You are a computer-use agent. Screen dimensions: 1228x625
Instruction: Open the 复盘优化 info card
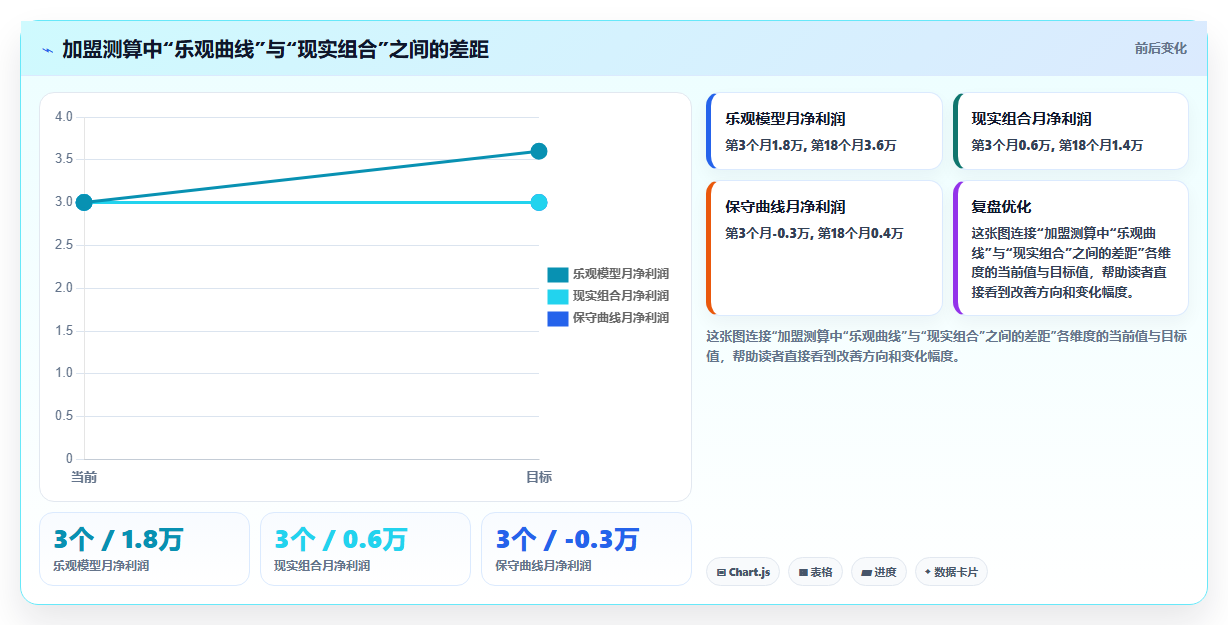click(x=1070, y=248)
